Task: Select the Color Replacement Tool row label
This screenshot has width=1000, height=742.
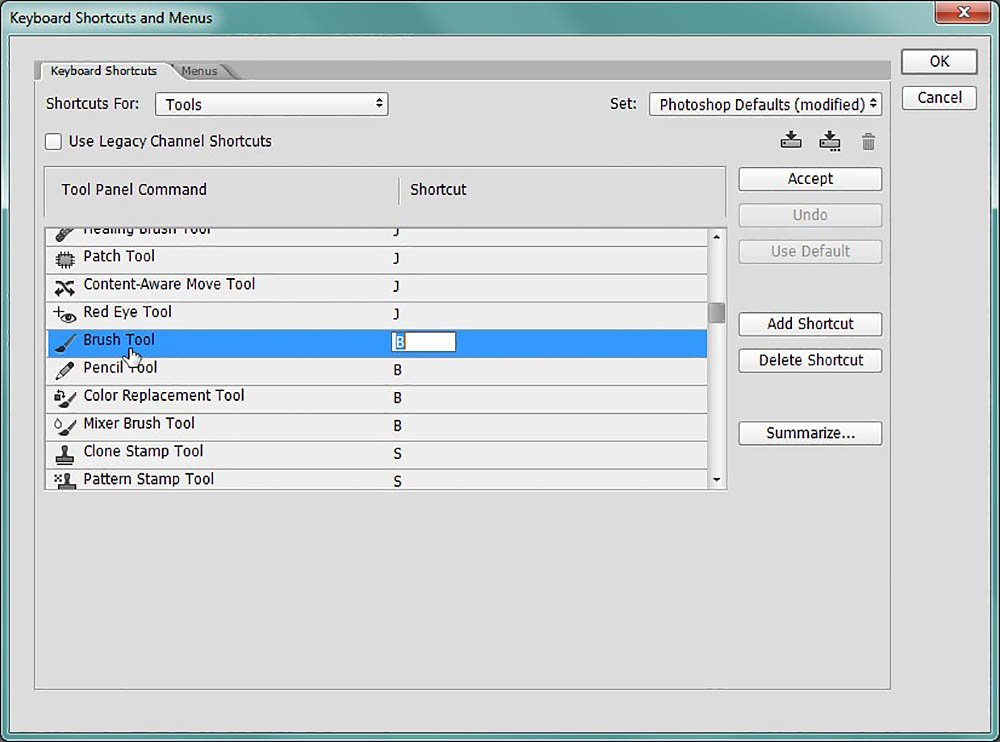Action: [164, 396]
